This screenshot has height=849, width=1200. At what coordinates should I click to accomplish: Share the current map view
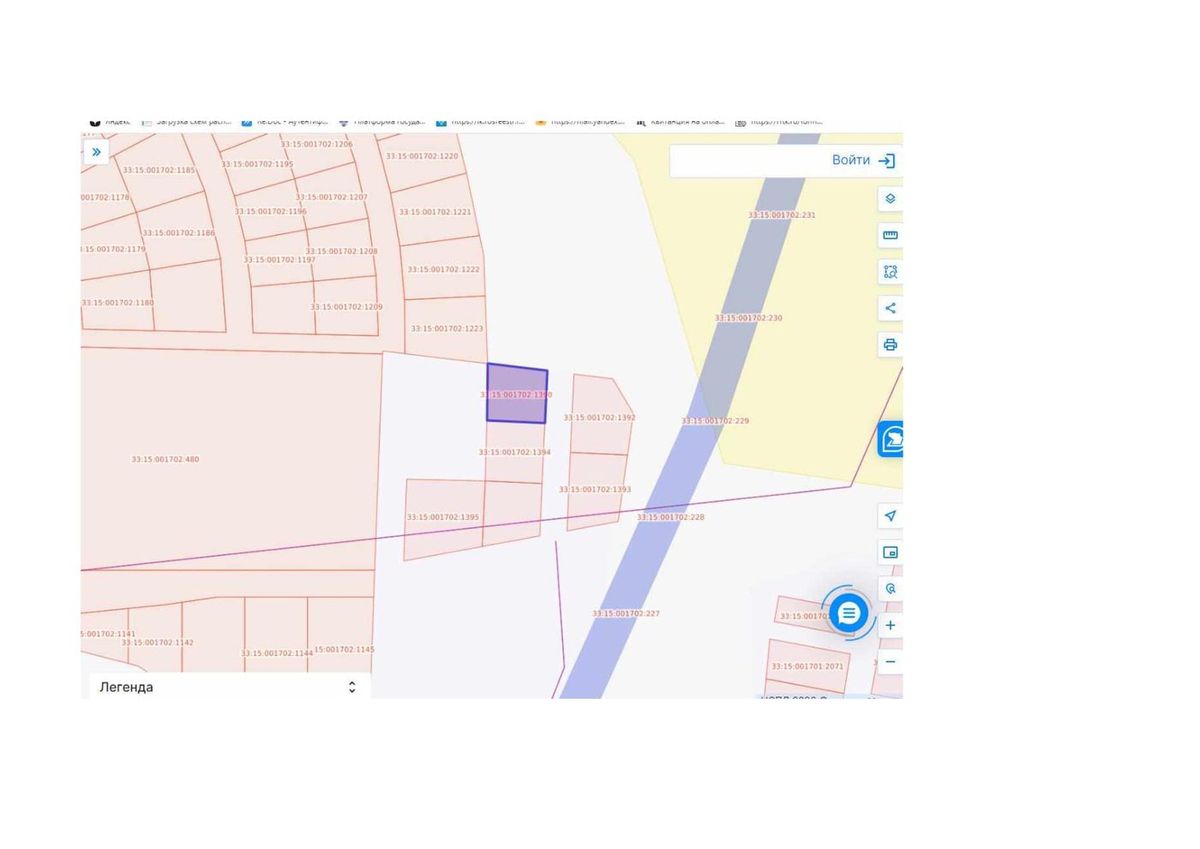(890, 308)
